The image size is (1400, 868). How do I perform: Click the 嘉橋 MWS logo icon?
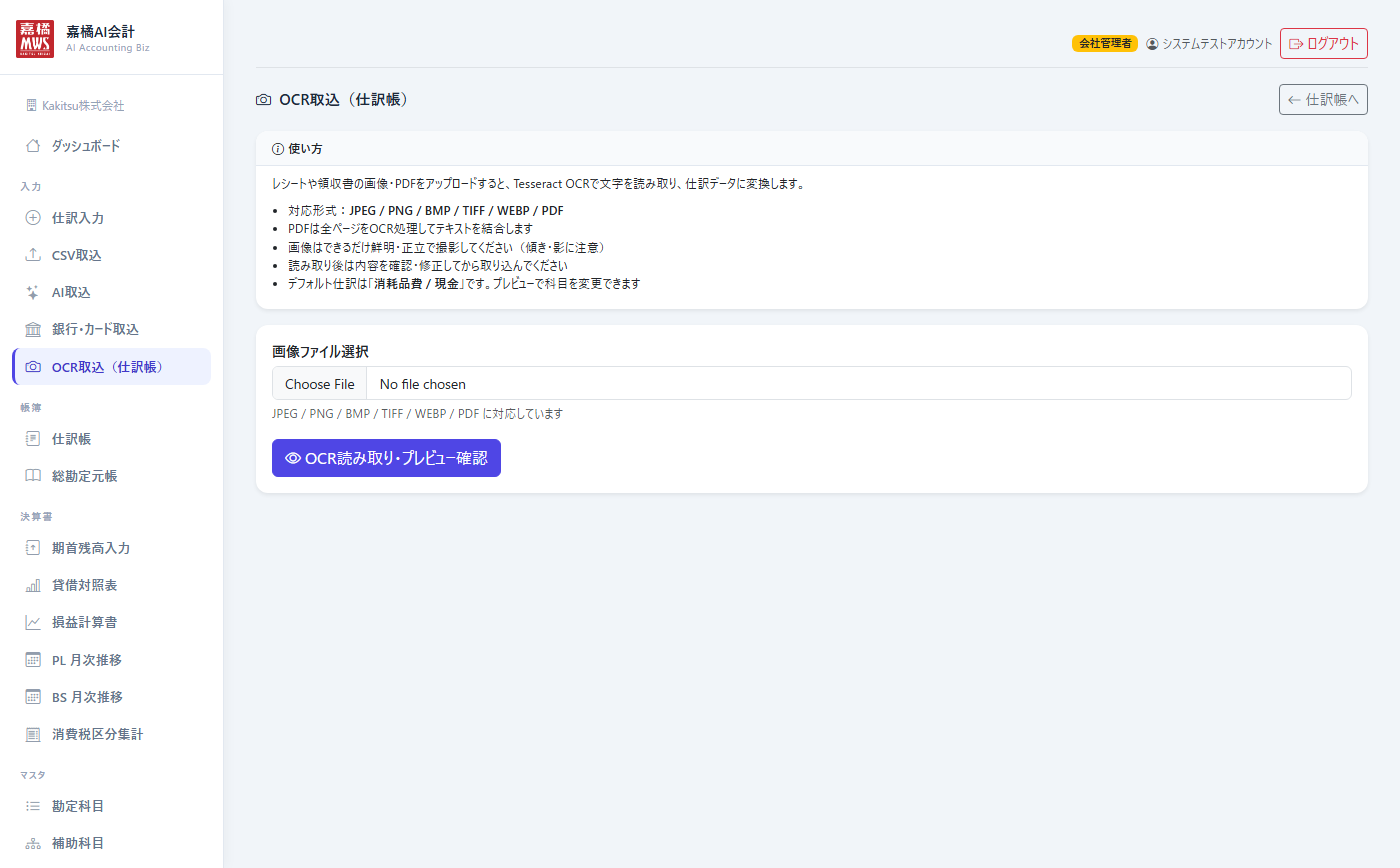pos(35,38)
